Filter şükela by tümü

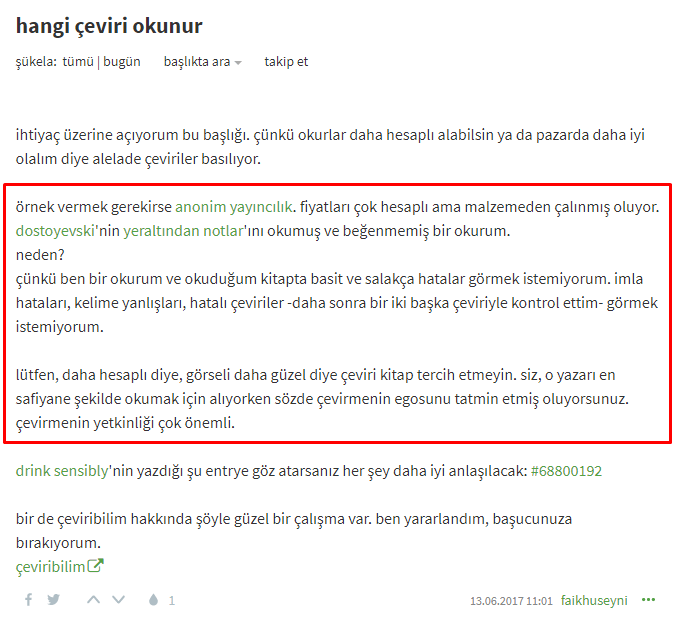point(78,62)
